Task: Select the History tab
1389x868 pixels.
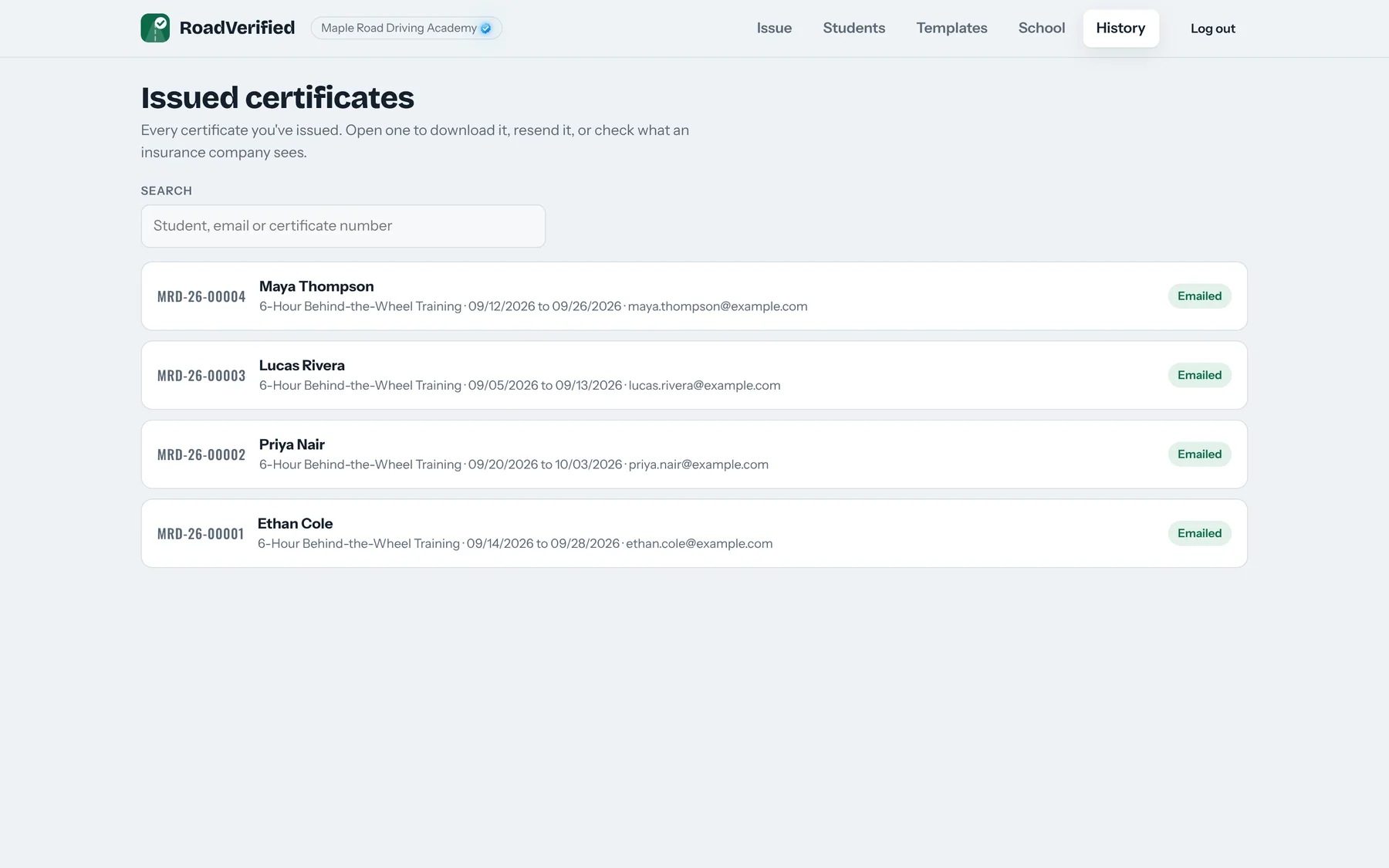Action: click(x=1120, y=28)
